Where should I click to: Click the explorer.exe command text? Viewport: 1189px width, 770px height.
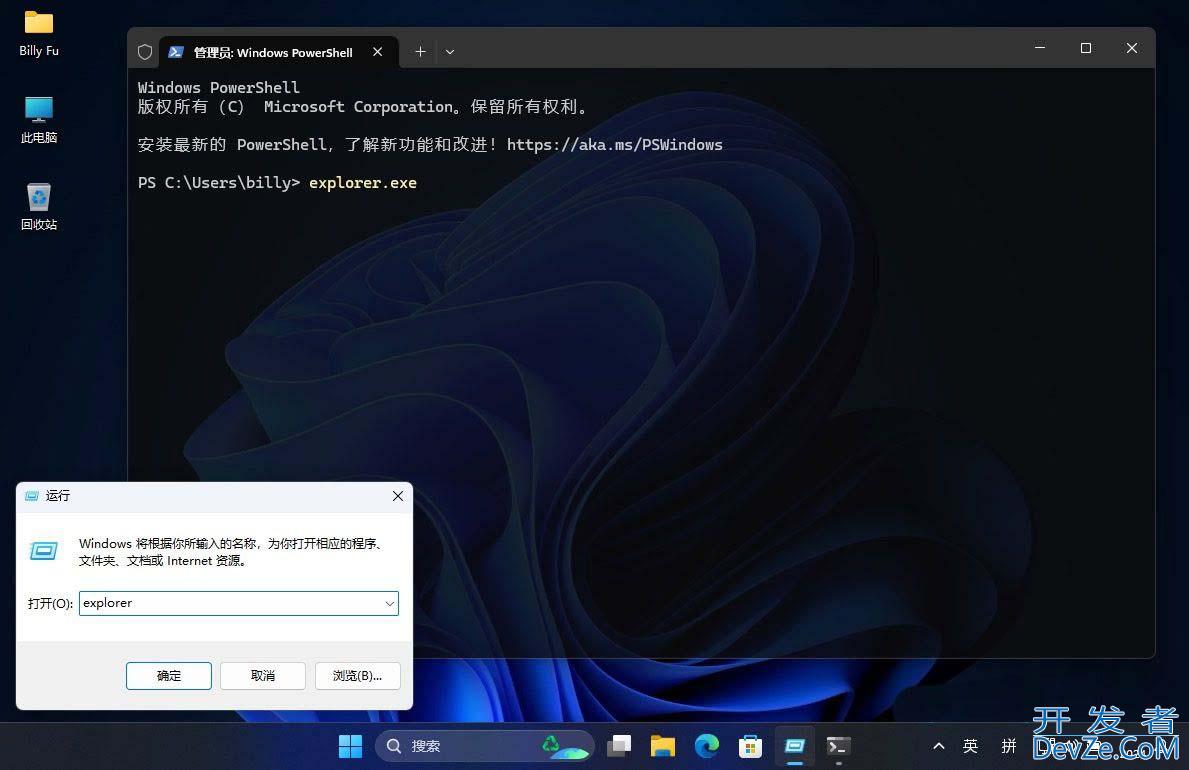362,182
